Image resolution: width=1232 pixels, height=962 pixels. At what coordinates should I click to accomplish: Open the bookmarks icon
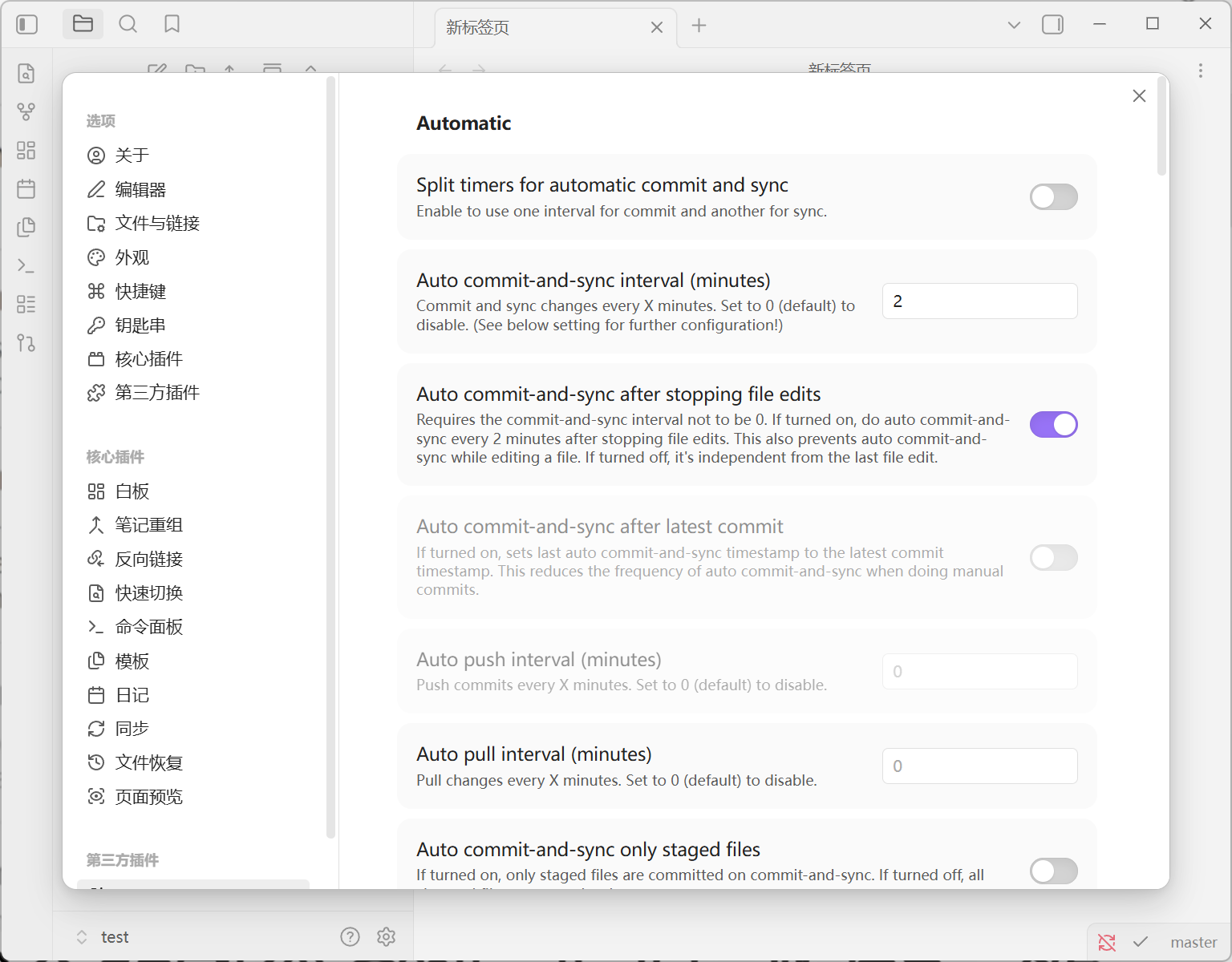[172, 24]
